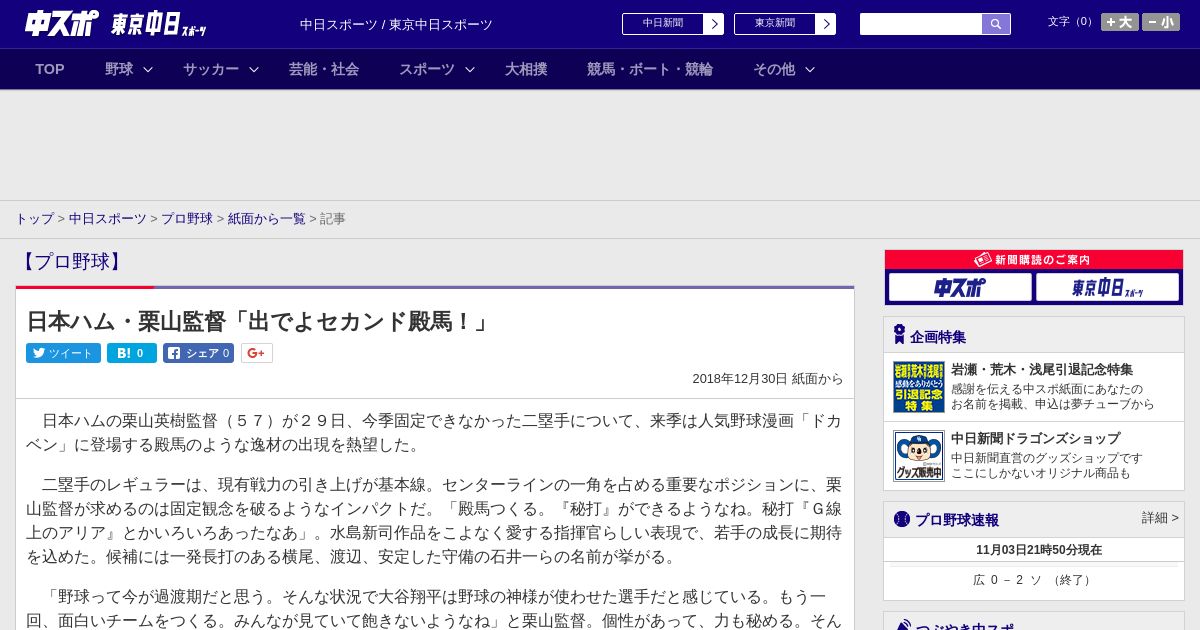Open the サッカー navigation menu
Viewport: 1200px width, 630px height.
(x=211, y=69)
